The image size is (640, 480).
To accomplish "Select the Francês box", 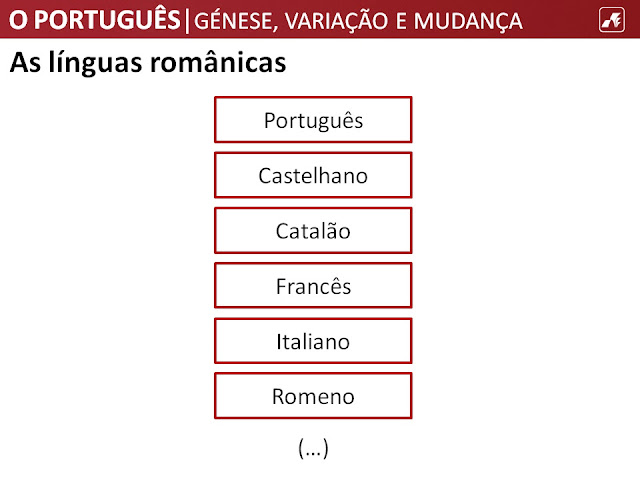I will (x=313, y=286).
